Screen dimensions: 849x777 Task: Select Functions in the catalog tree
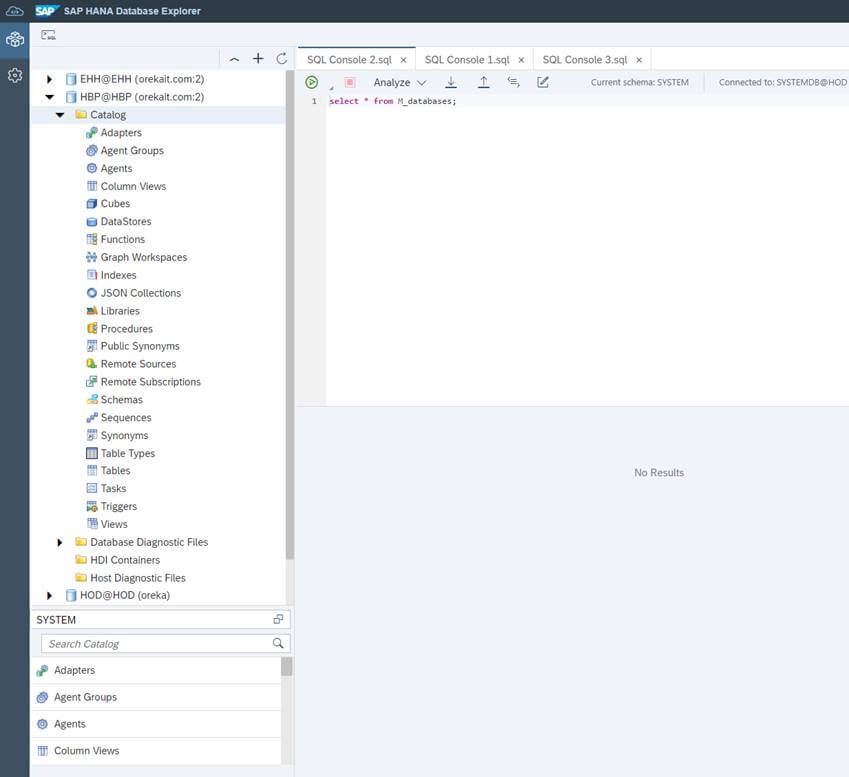coord(122,239)
